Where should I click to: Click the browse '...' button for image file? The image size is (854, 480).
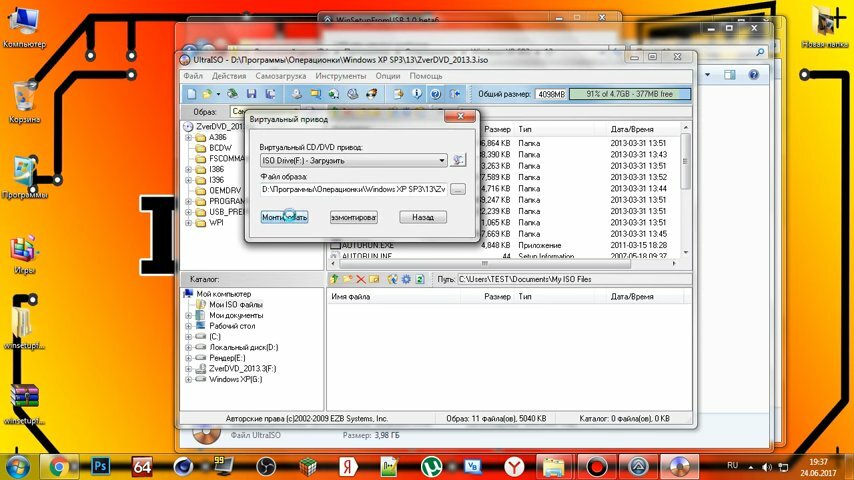click(x=458, y=189)
